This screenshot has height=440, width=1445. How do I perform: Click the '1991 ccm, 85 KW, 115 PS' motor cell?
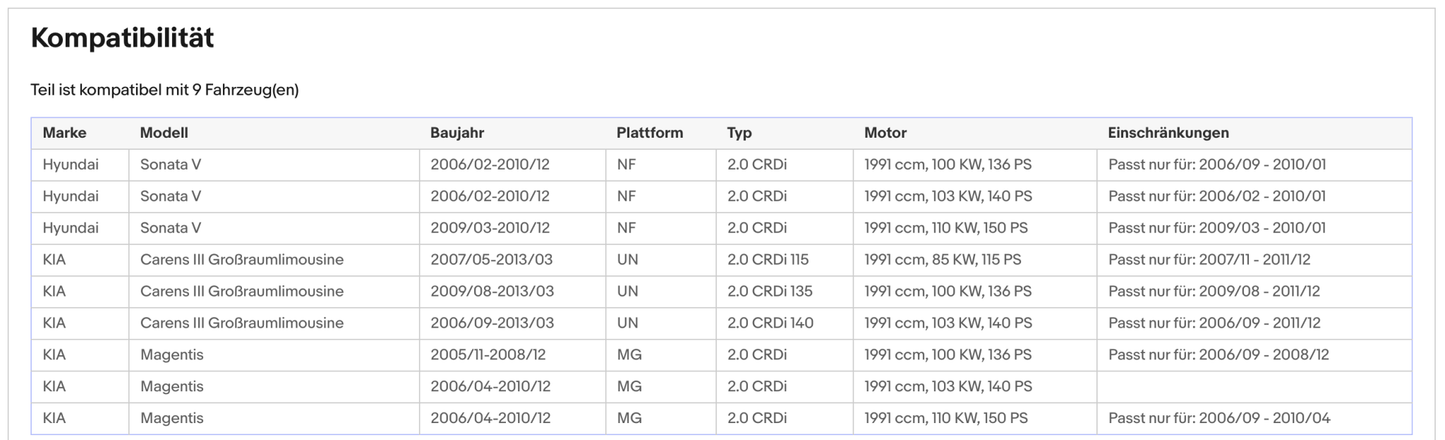943,260
